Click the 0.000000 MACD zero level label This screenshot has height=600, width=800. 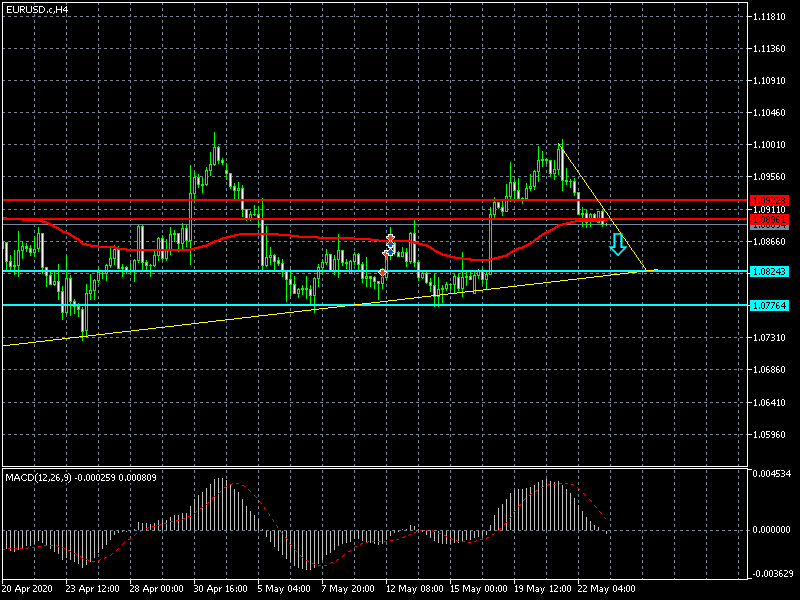pyautogui.click(x=772, y=530)
